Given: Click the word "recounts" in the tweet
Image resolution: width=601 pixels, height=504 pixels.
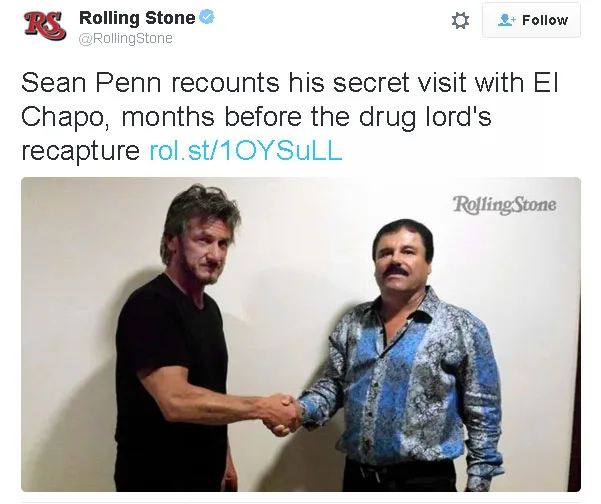Looking at the screenshot, I should 223,84.
